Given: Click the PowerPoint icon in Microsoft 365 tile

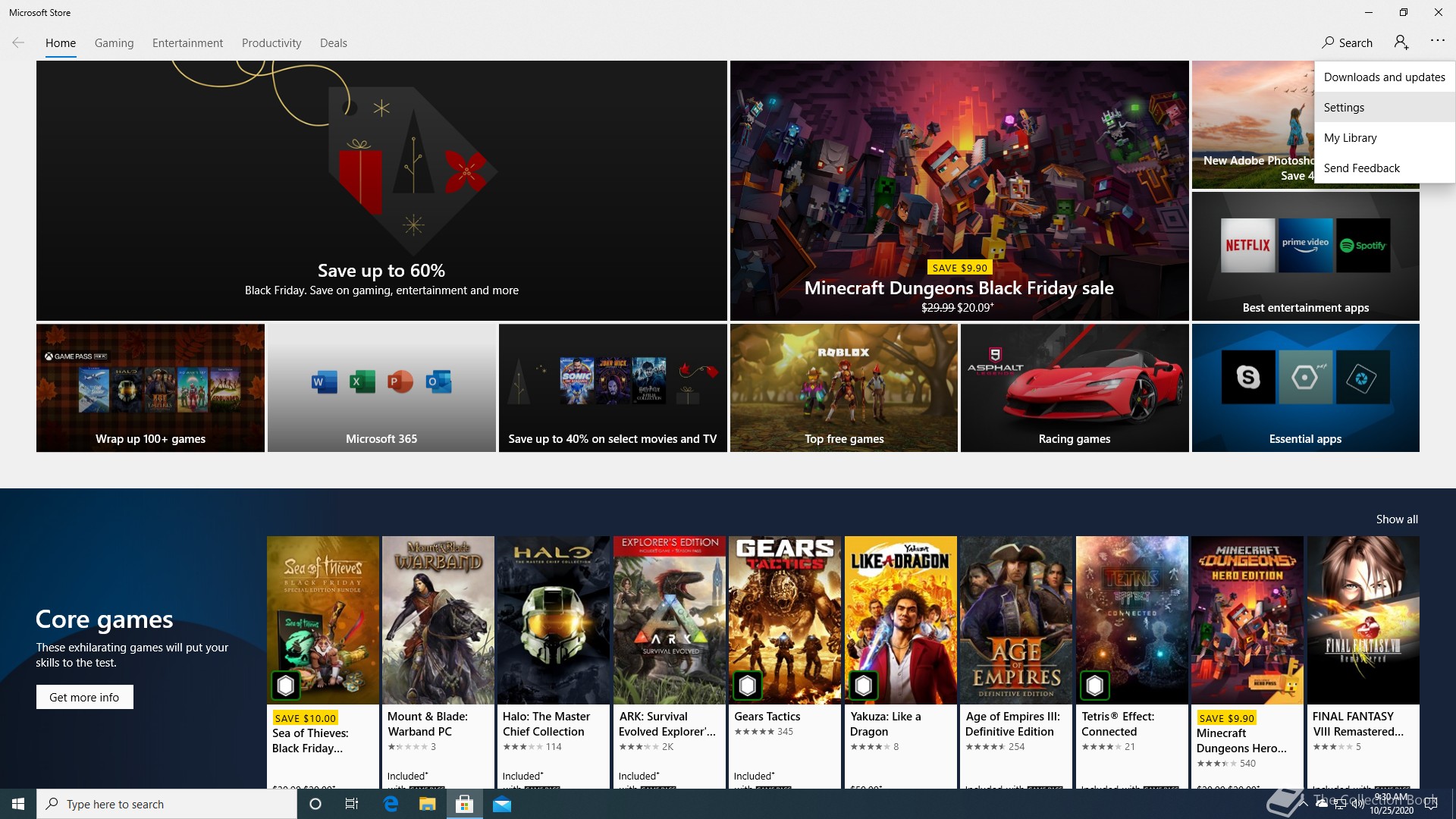Looking at the screenshot, I should [400, 381].
